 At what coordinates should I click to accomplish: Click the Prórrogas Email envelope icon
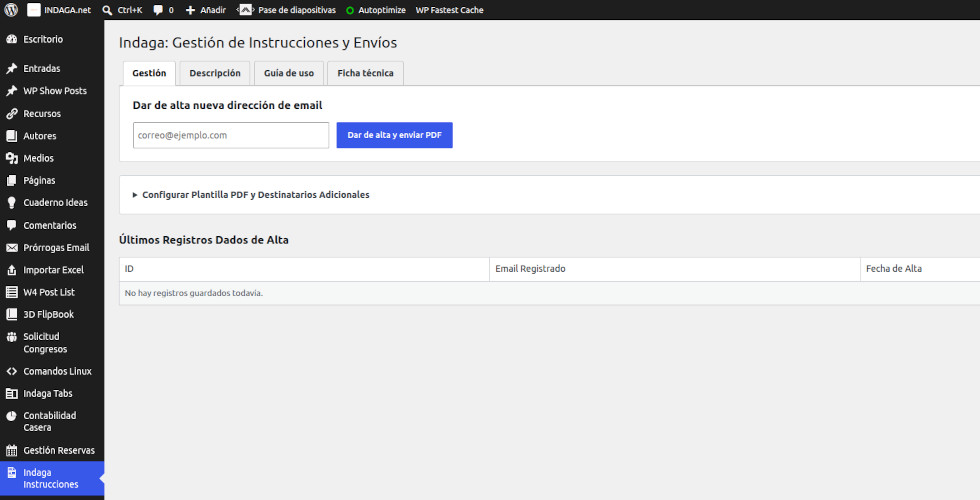tap(11, 248)
